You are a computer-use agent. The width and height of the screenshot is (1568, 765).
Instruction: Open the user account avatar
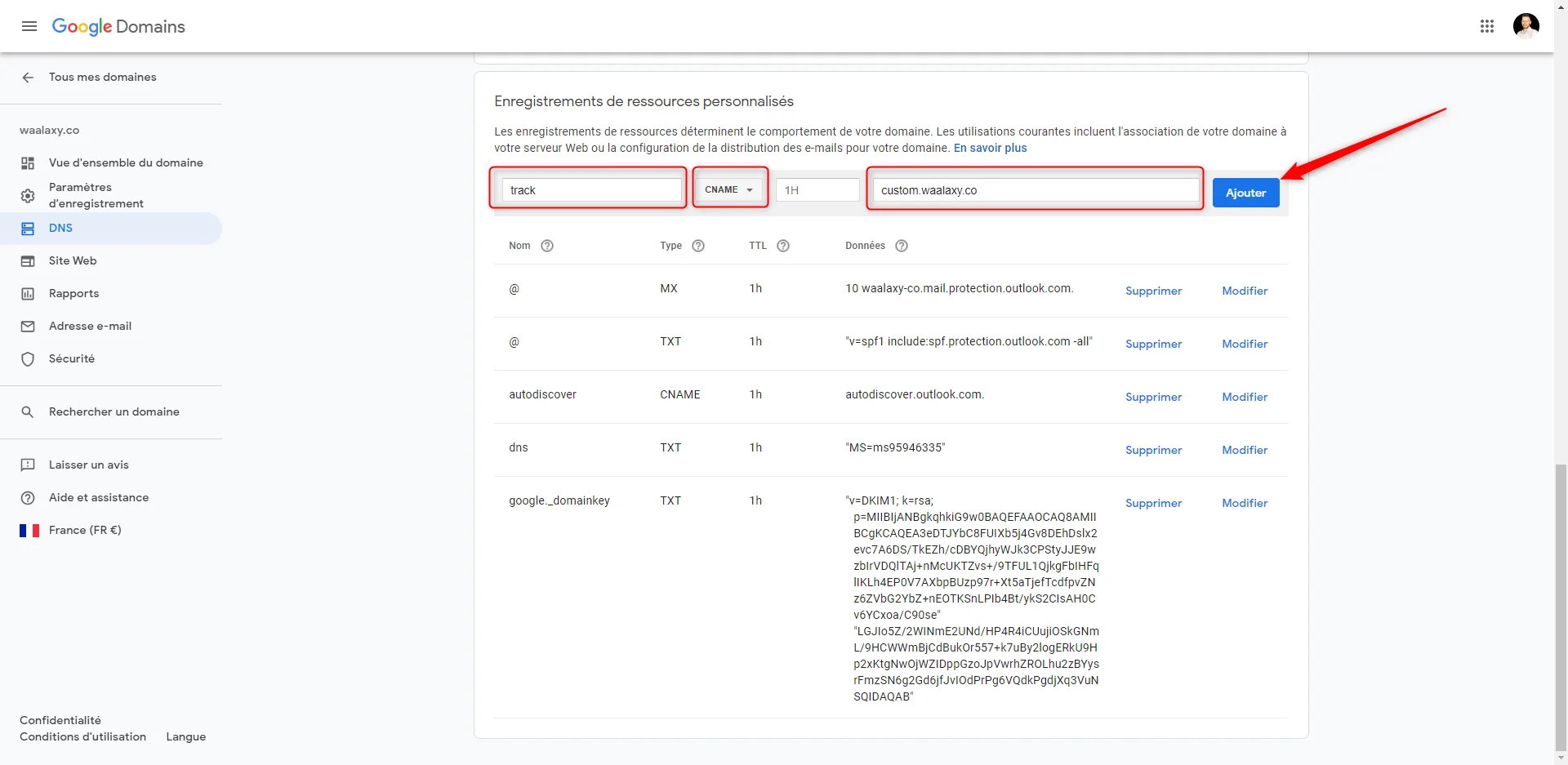tap(1526, 26)
